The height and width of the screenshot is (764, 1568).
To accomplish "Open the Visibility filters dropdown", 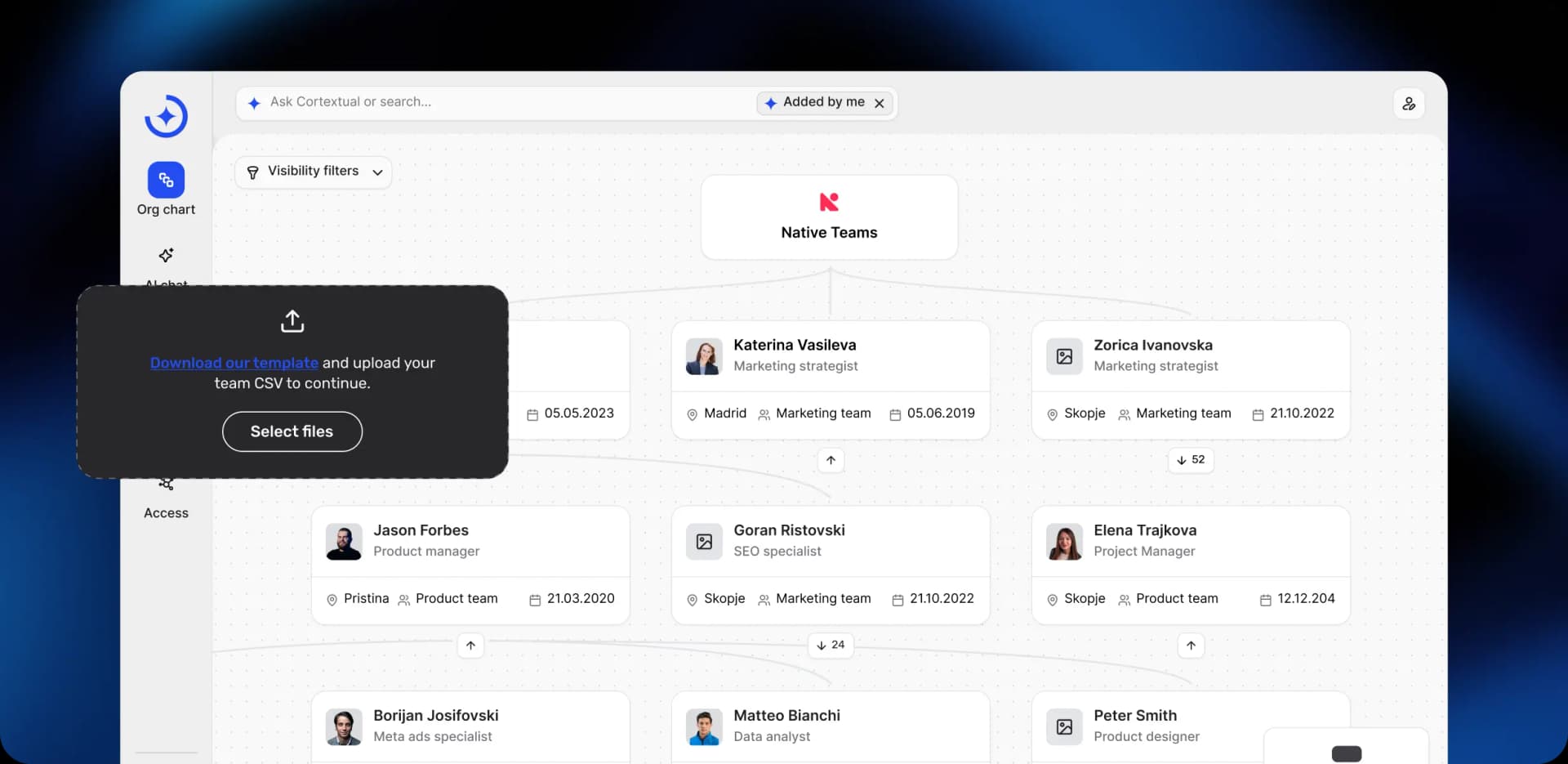I will click(314, 172).
